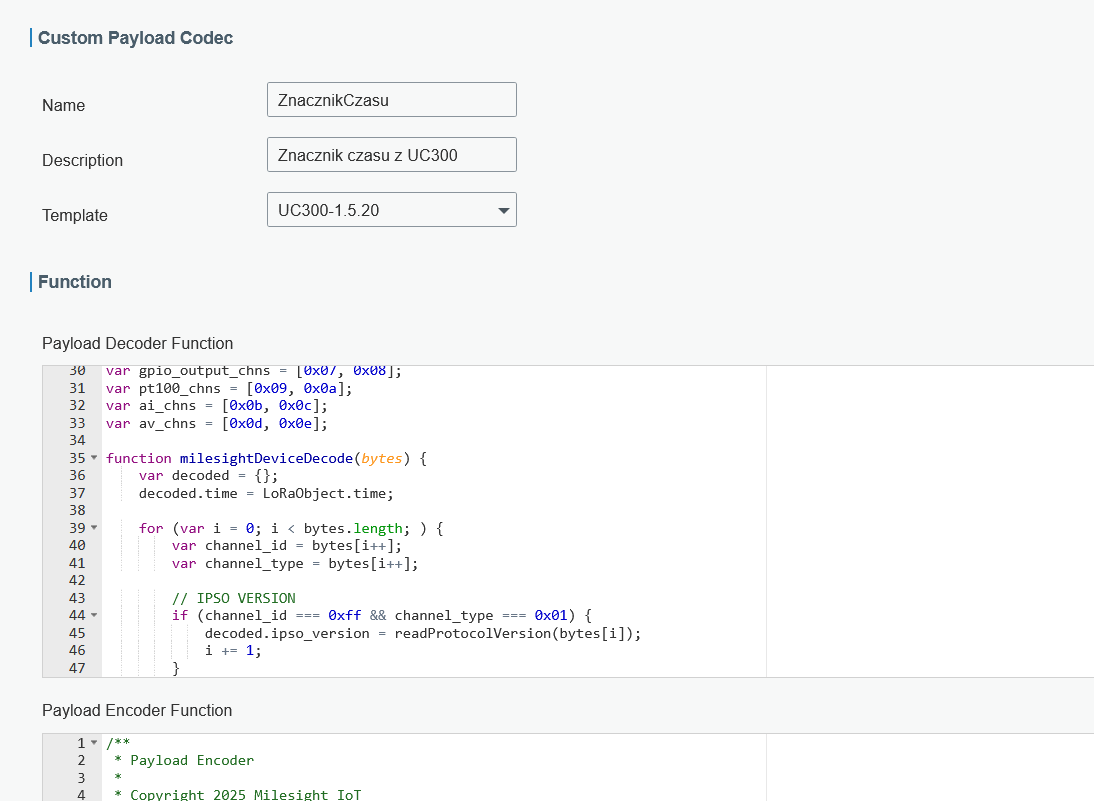Click the 'Function' section heading

[x=75, y=282]
